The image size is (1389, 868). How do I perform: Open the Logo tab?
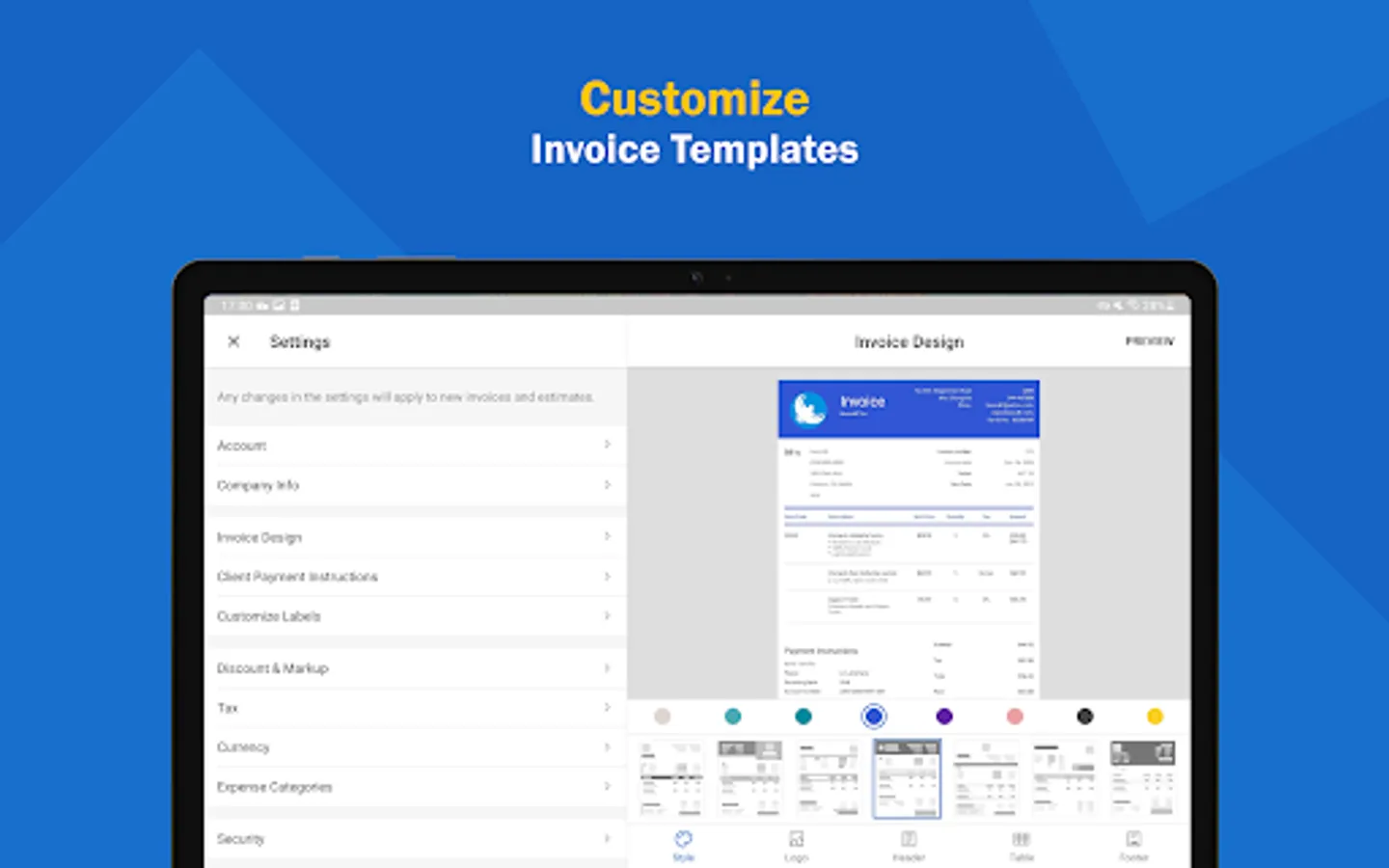[796, 846]
